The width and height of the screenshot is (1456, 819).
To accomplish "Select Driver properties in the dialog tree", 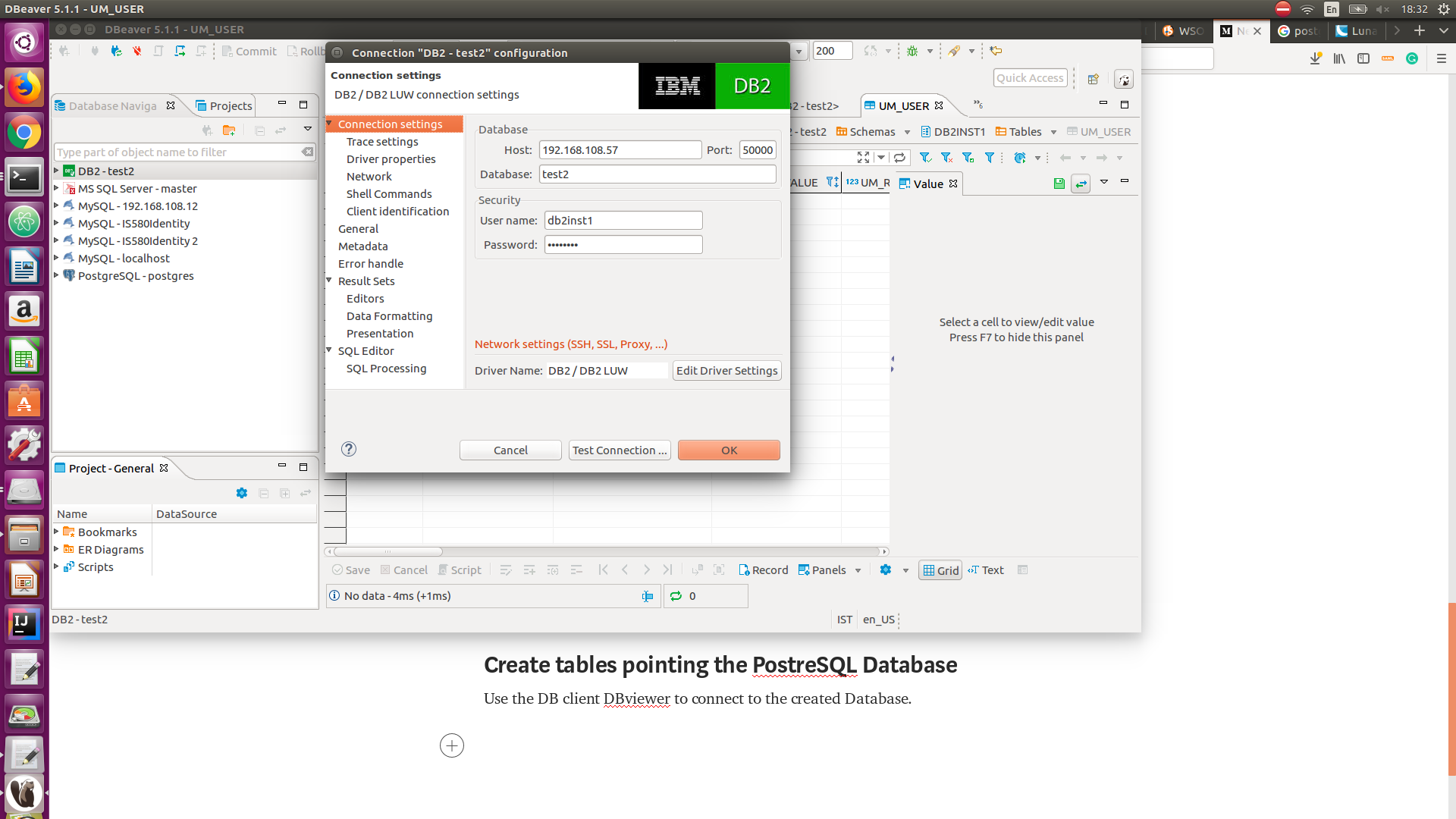I will [391, 159].
